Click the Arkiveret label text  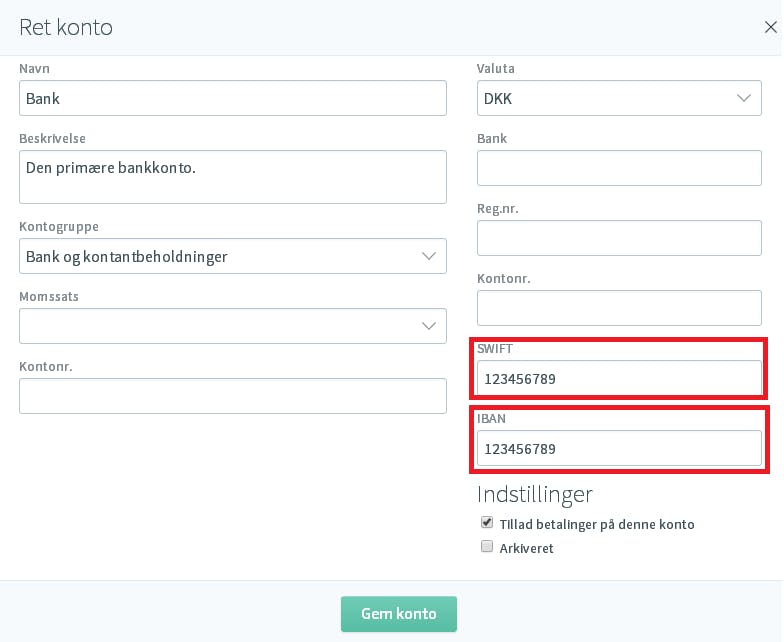pyautogui.click(x=526, y=548)
